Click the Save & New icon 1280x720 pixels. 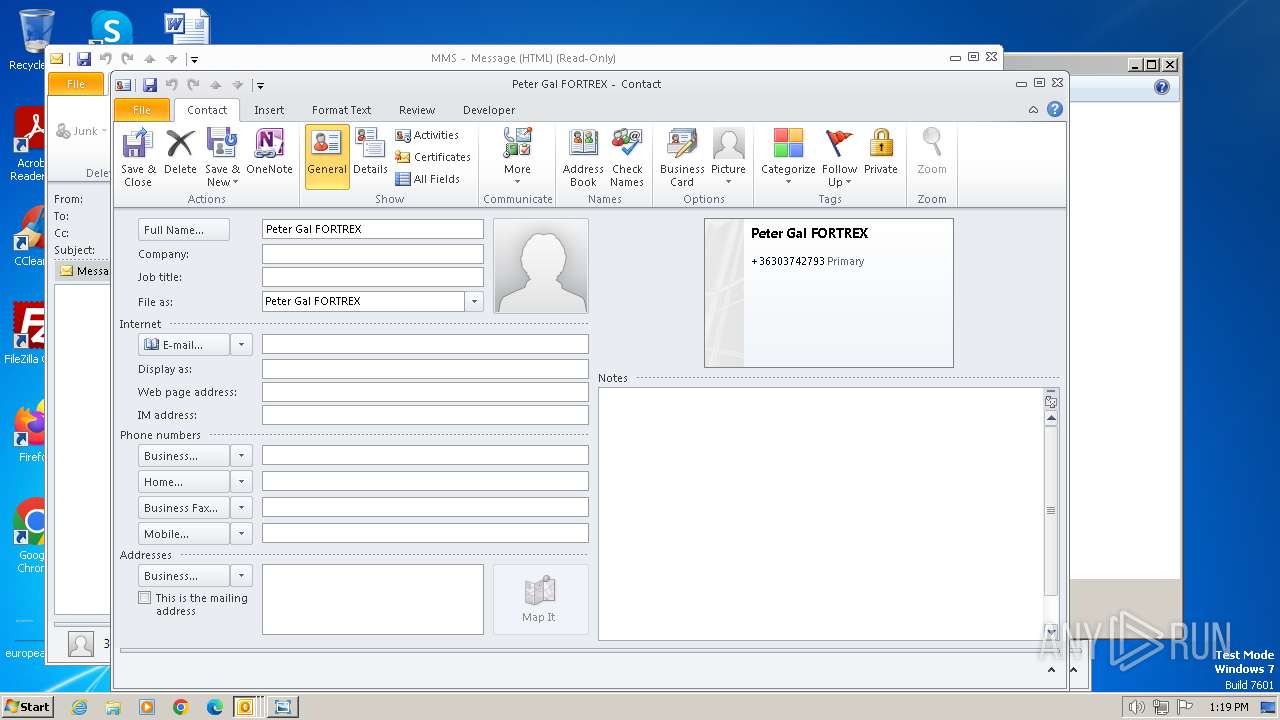pyautogui.click(x=221, y=157)
